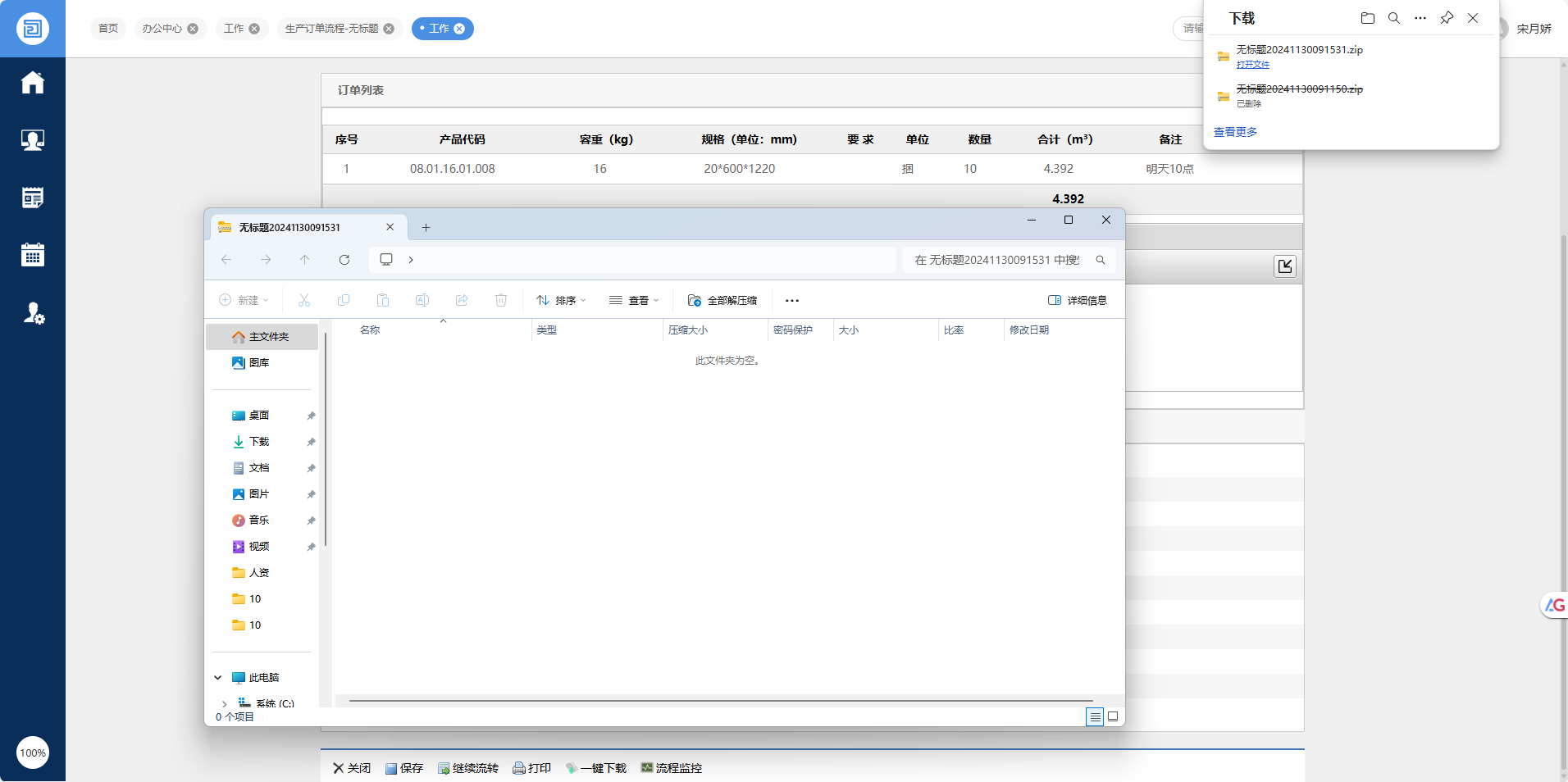
Task: Open the user settings icon in the sidebar
Action: [x=33, y=313]
